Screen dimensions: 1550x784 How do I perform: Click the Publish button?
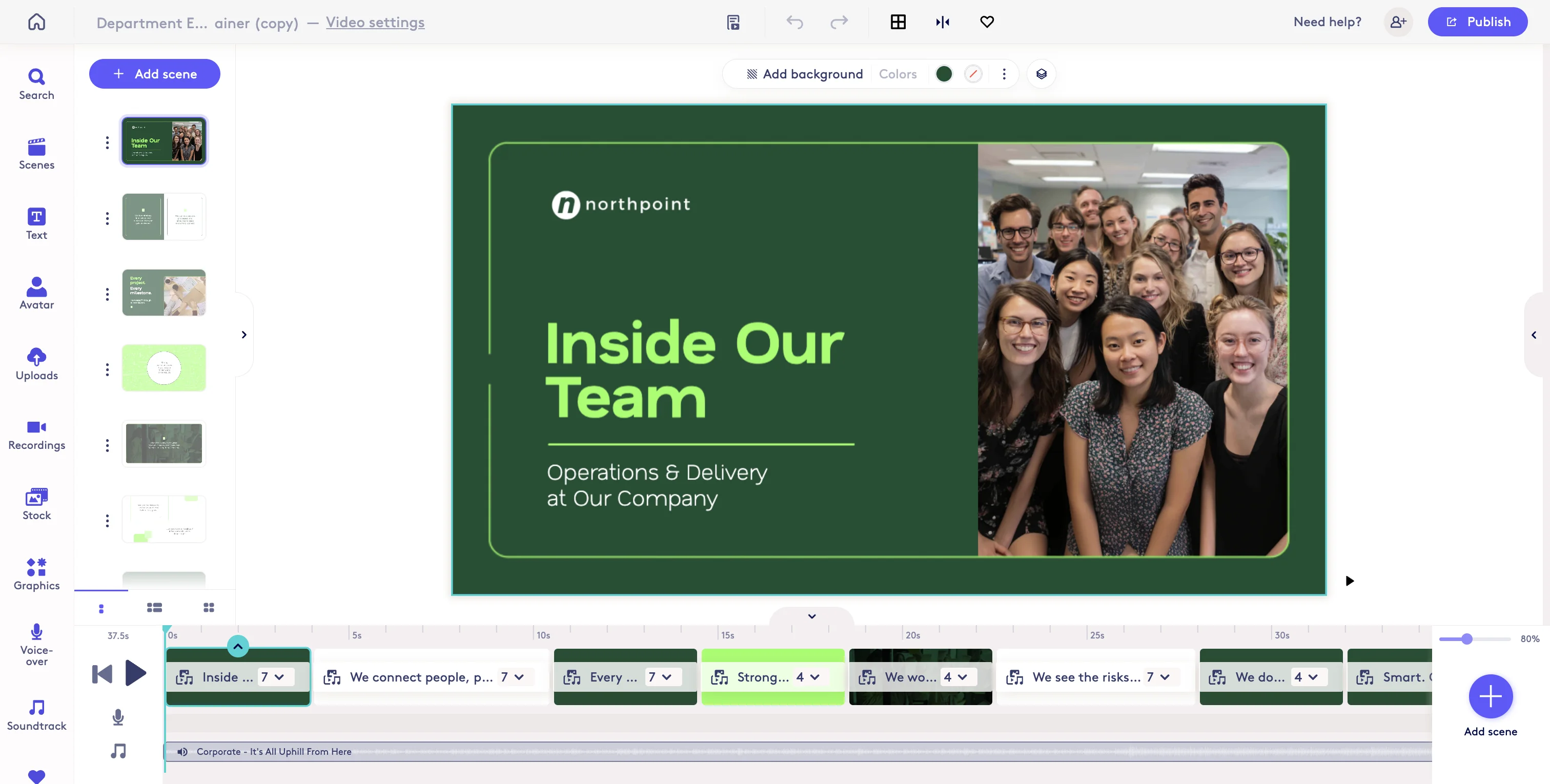tap(1478, 22)
